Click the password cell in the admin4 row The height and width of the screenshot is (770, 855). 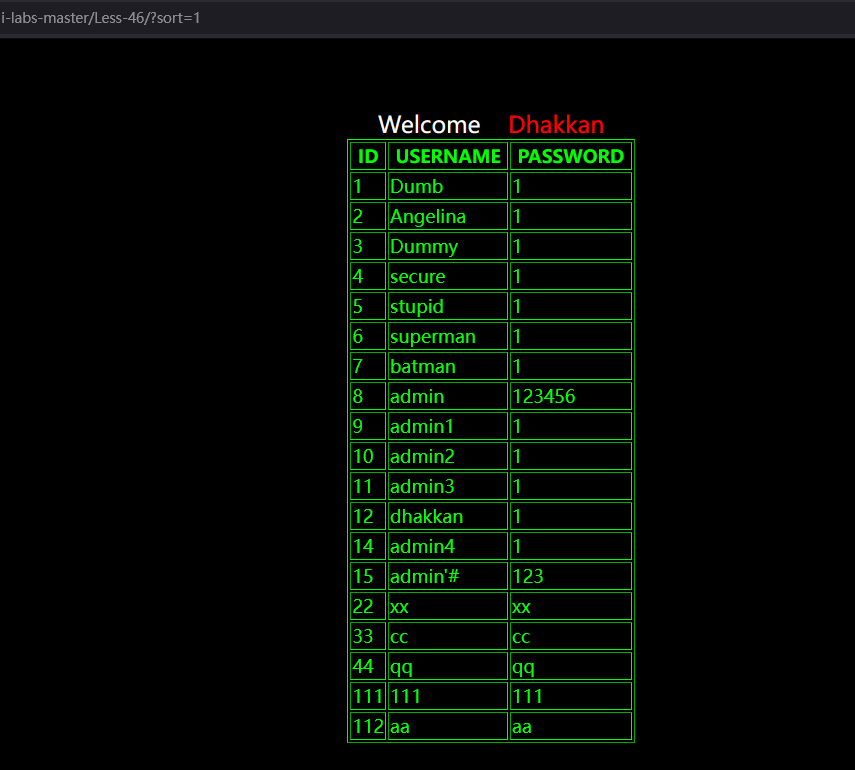[x=571, y=546]
